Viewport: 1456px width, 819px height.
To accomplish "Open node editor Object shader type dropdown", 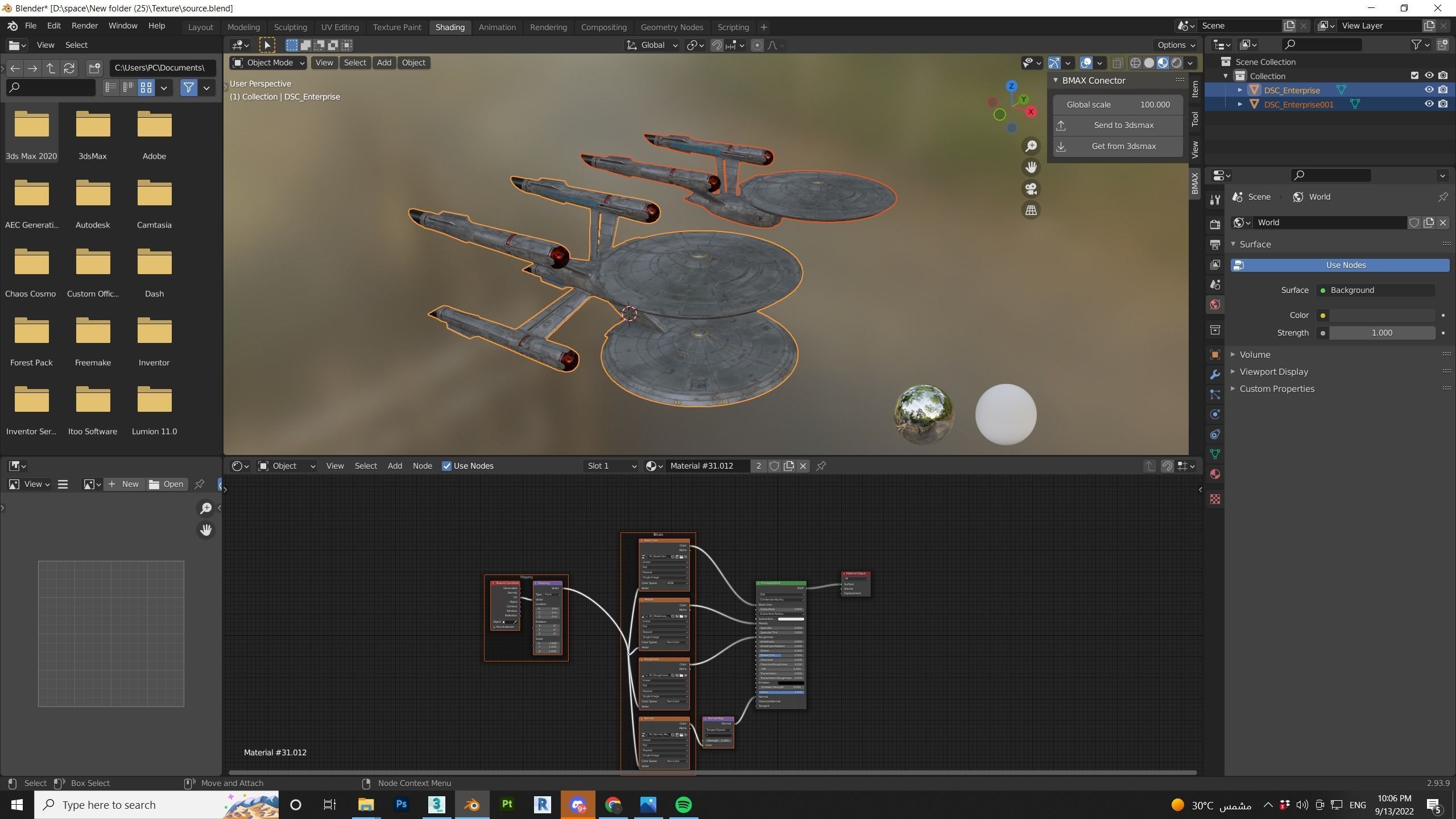I will [287, 466].
